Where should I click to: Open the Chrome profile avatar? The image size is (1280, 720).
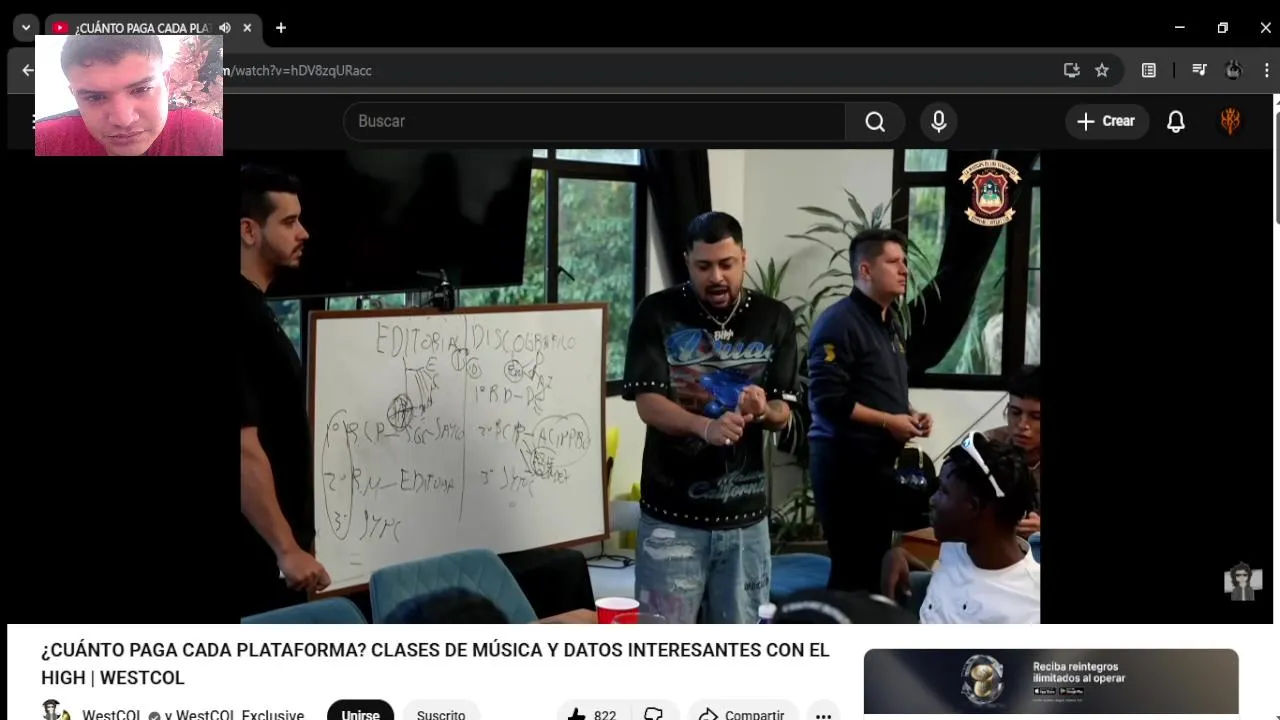tap(1233, 70)
